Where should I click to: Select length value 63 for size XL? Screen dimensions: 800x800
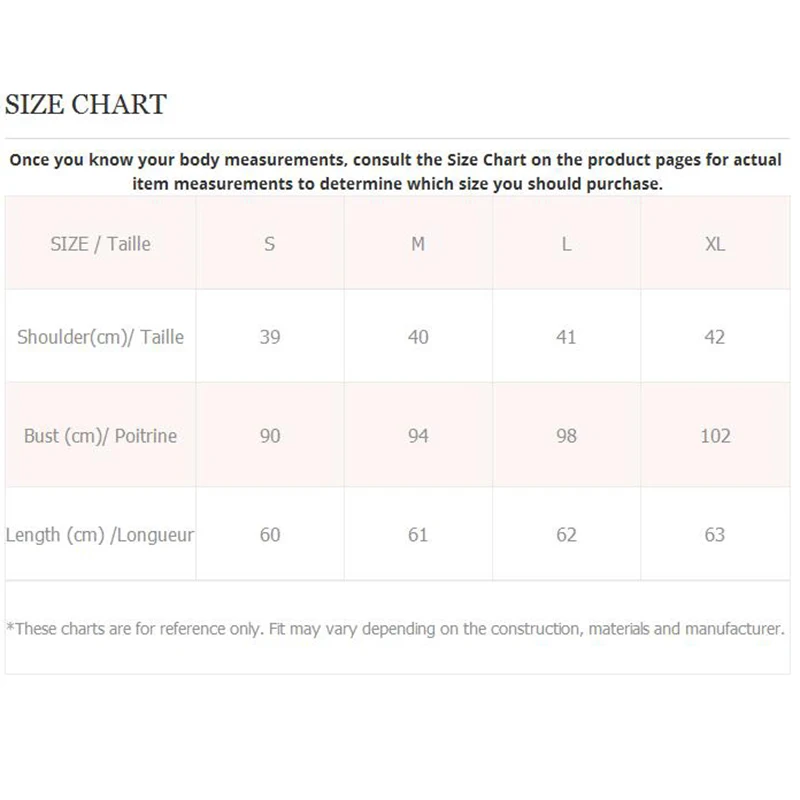(x=714, y=535)
